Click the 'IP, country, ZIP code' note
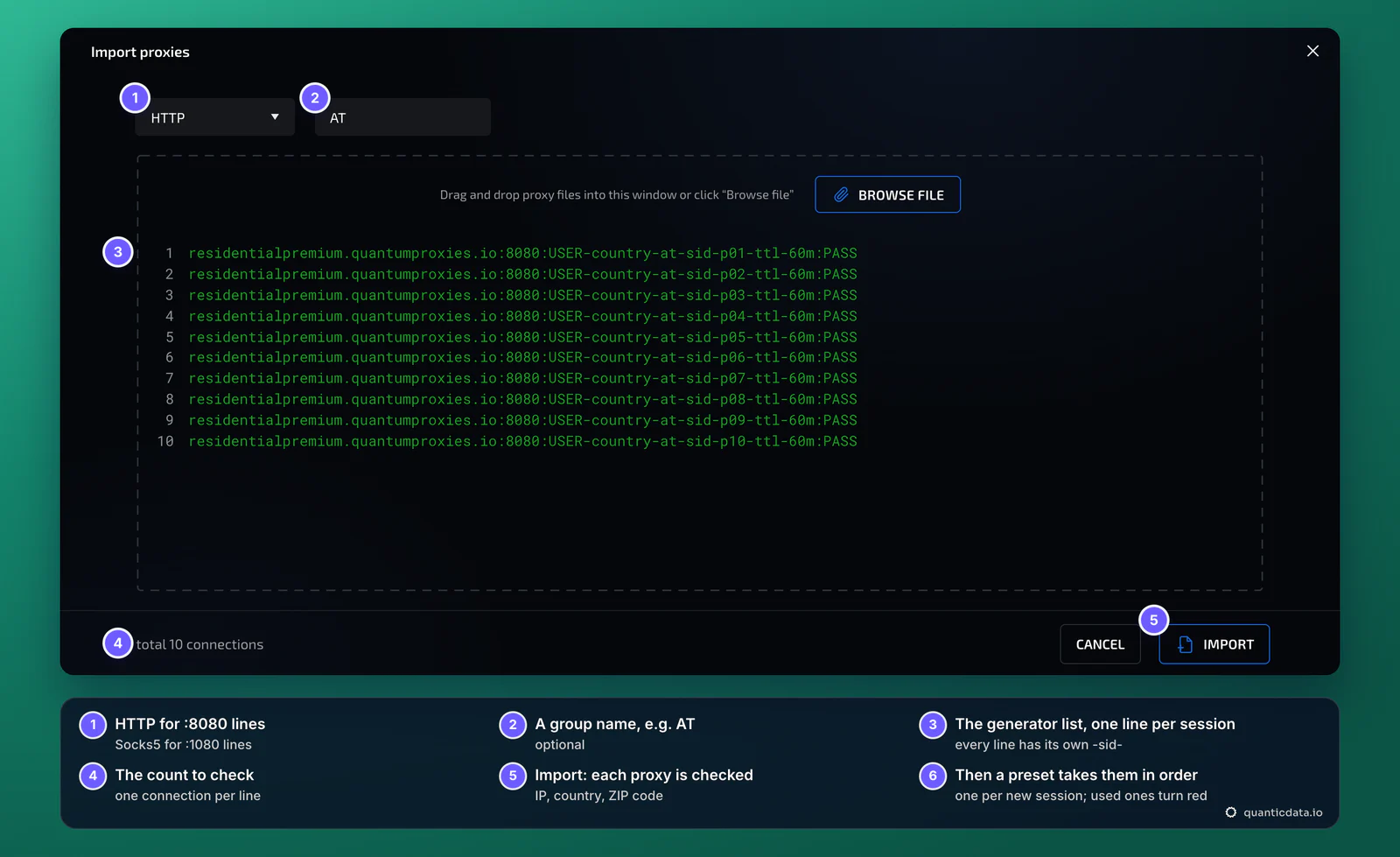1400x857 pixels. point(598,796)
